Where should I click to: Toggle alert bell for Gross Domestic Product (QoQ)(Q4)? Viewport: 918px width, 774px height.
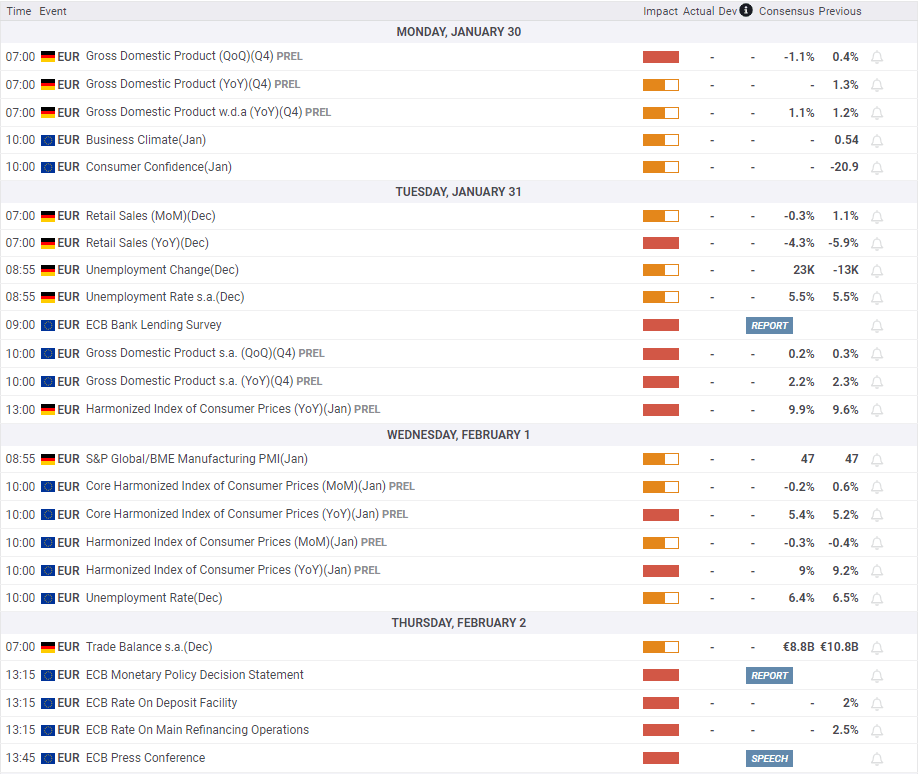pos(877,57)
